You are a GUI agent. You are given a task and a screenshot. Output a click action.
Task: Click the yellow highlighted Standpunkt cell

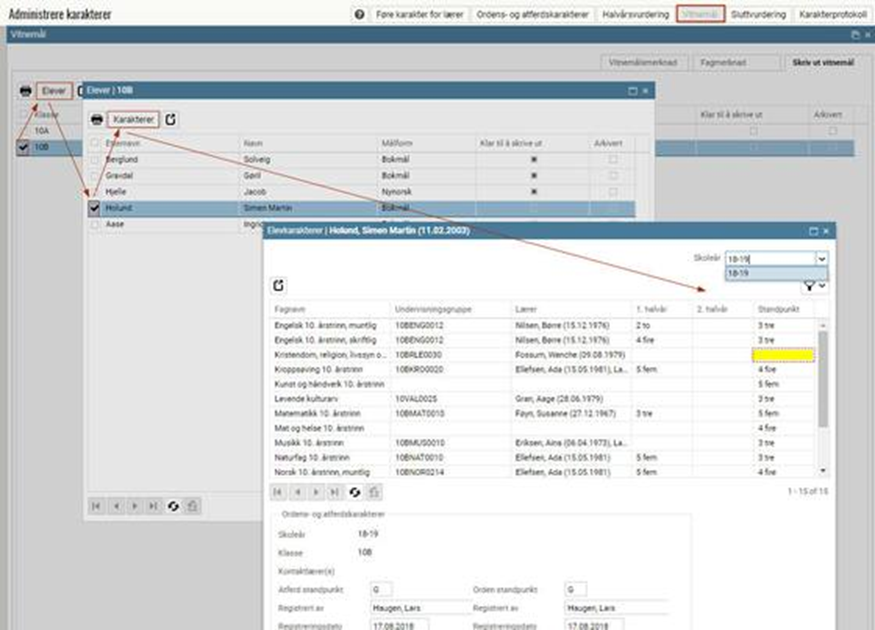[784, 355]
